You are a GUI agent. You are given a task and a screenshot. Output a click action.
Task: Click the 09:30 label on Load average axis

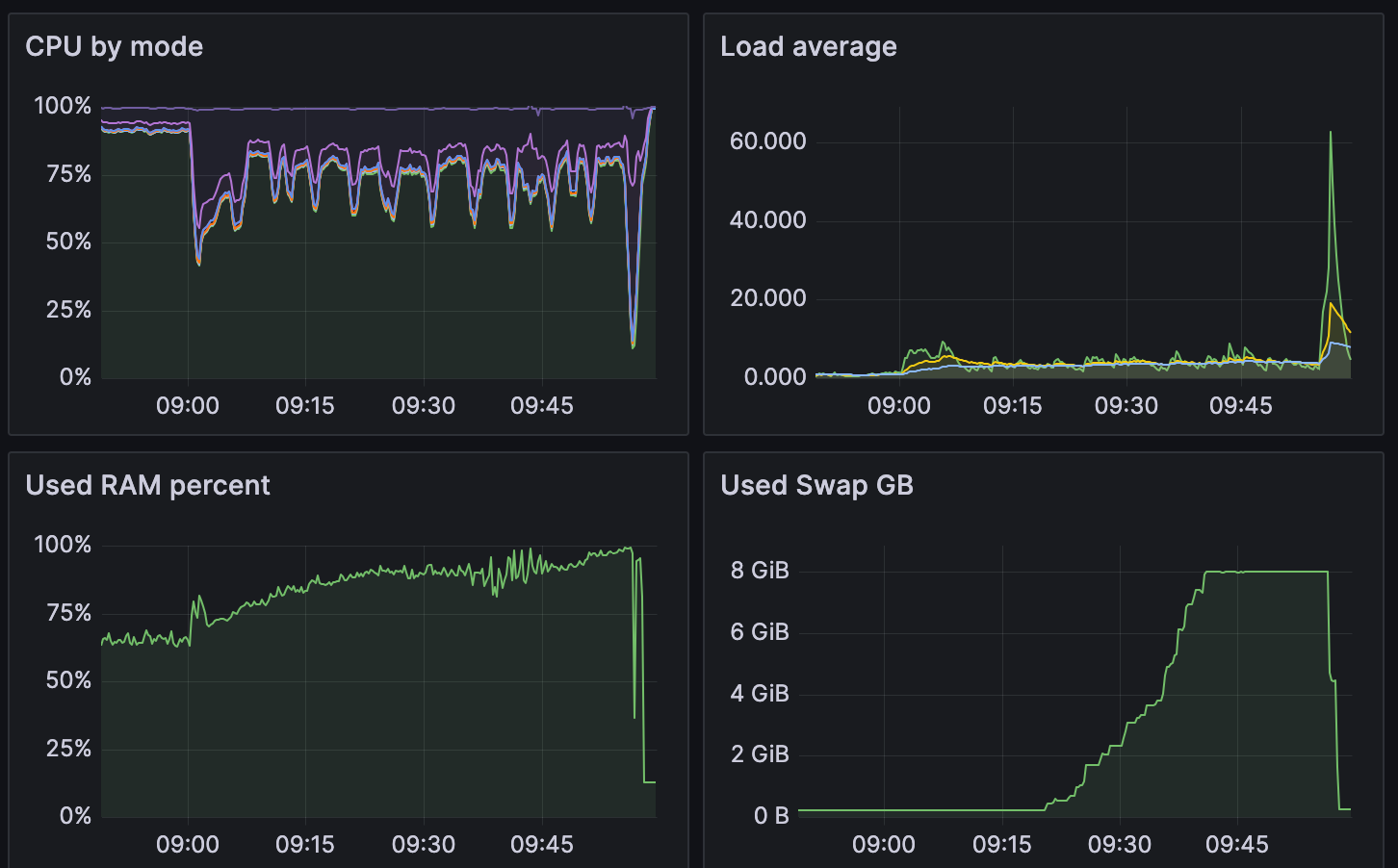click(1126, 405)
